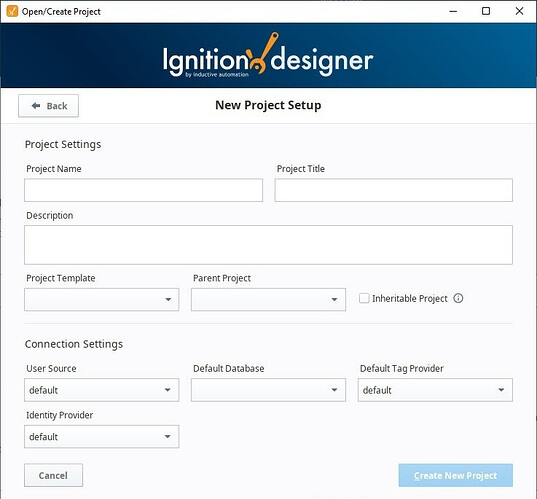Minimize the Open/Create Project window
This screenshot has height=499, width=537.
pyautogui.click(x=453, y=11)
